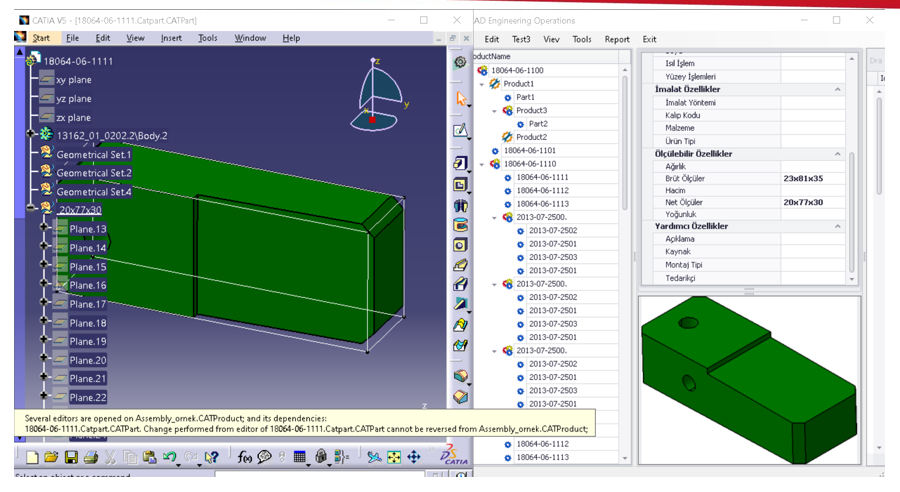Select the Fly Mode airplane icon
The width and height of the screenshot is (900, 492).
[374, 457]
